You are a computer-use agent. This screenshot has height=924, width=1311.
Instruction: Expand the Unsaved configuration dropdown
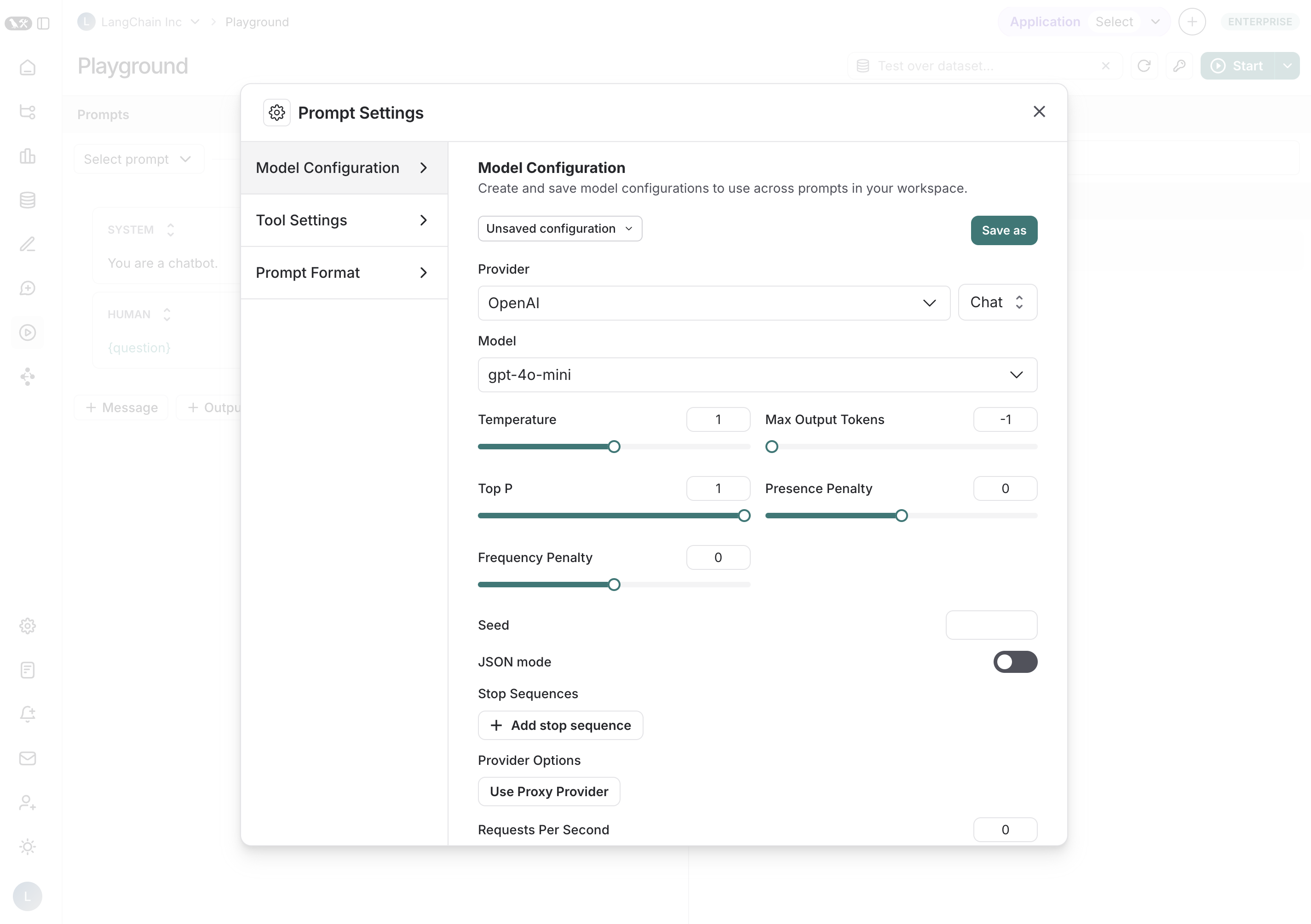559,229
